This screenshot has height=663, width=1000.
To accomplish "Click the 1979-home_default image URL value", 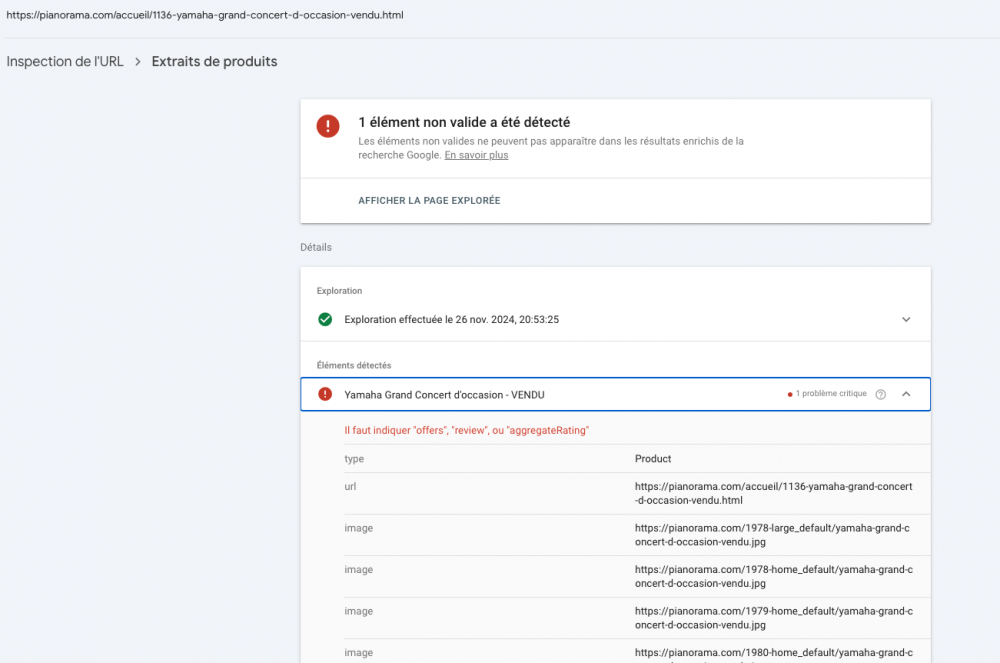I will point(773,618).
